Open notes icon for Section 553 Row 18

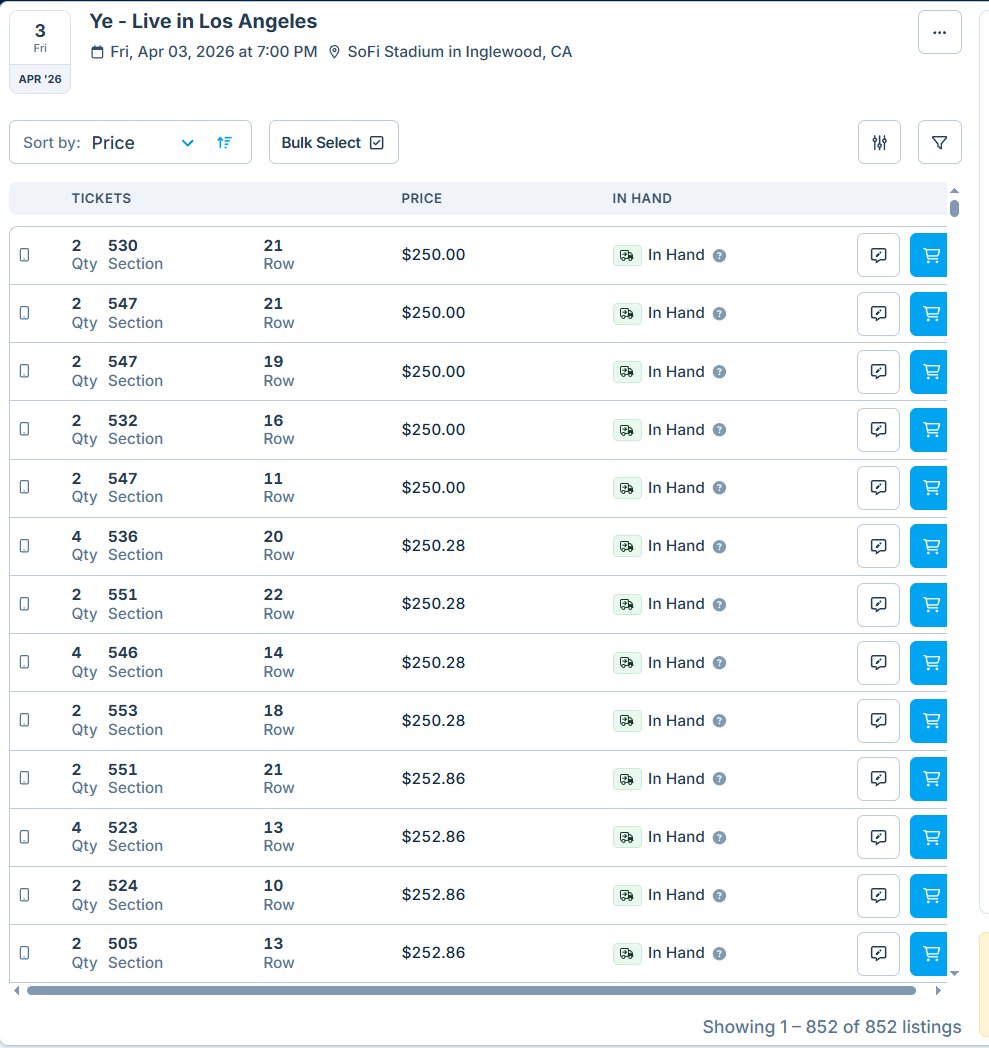tap(878, 720)
